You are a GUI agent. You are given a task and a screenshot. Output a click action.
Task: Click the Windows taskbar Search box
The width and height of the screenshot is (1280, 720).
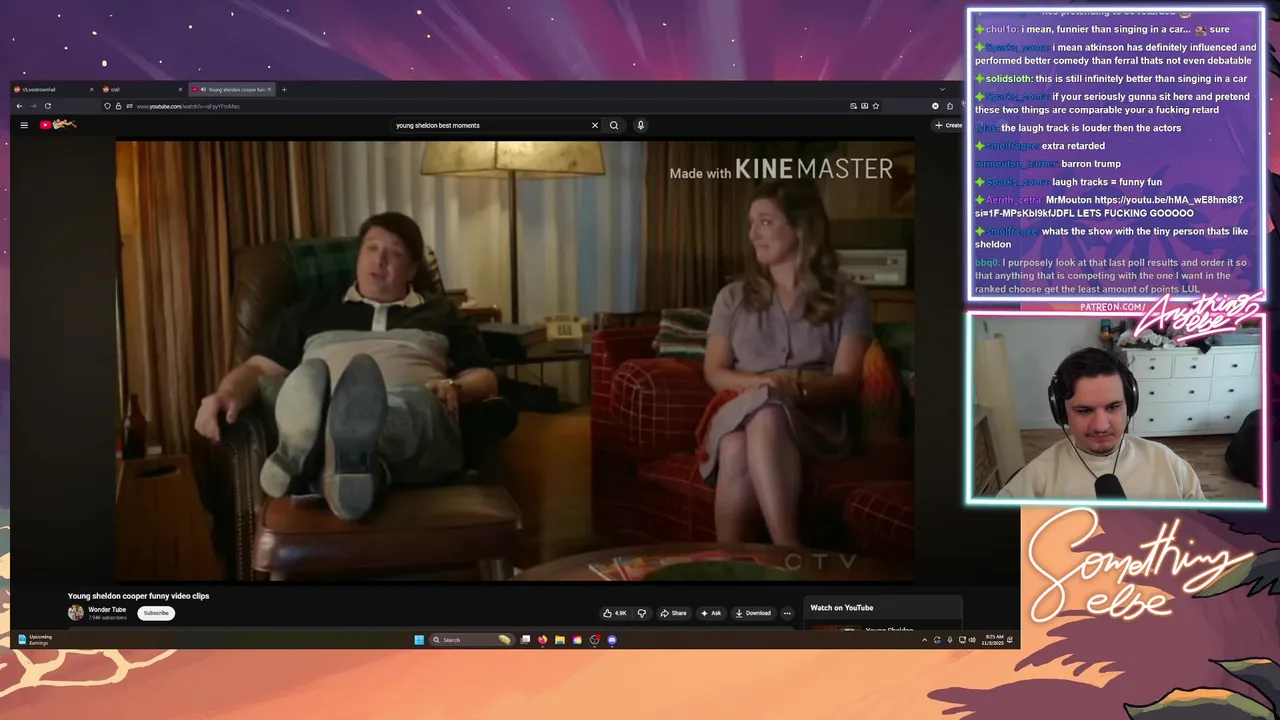pyautogui.click(x=470, y=640)
